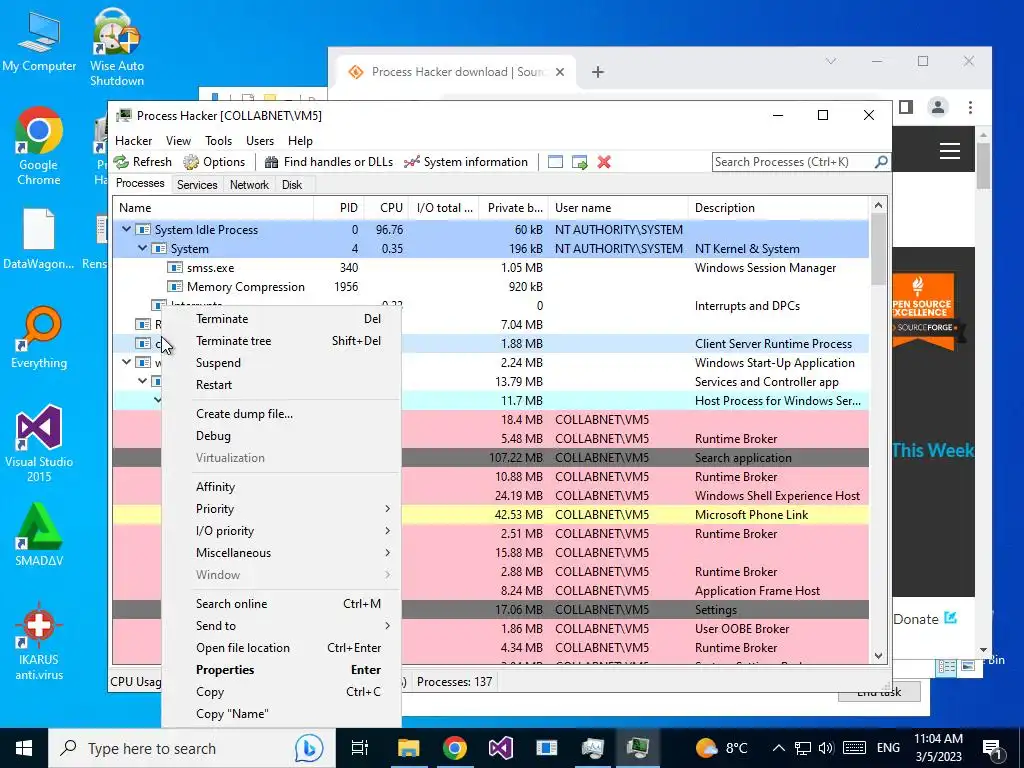This screenshot has width=1024, height=768.
Task: Launch the IKARUS anti.virus desktop shortcut
Action: pyautogui.click(x=39, y=641)
